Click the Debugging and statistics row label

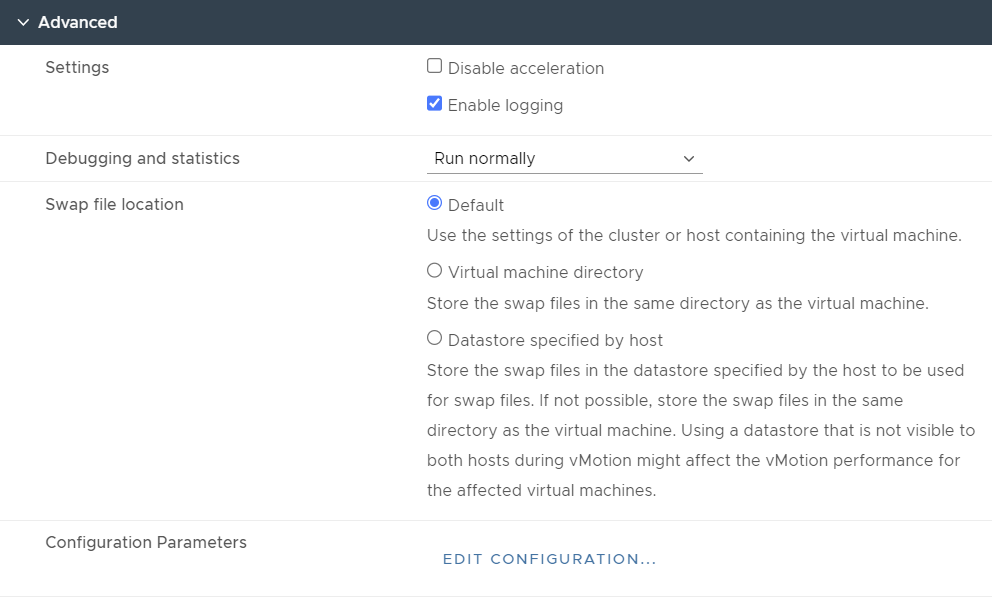[142, 158]
